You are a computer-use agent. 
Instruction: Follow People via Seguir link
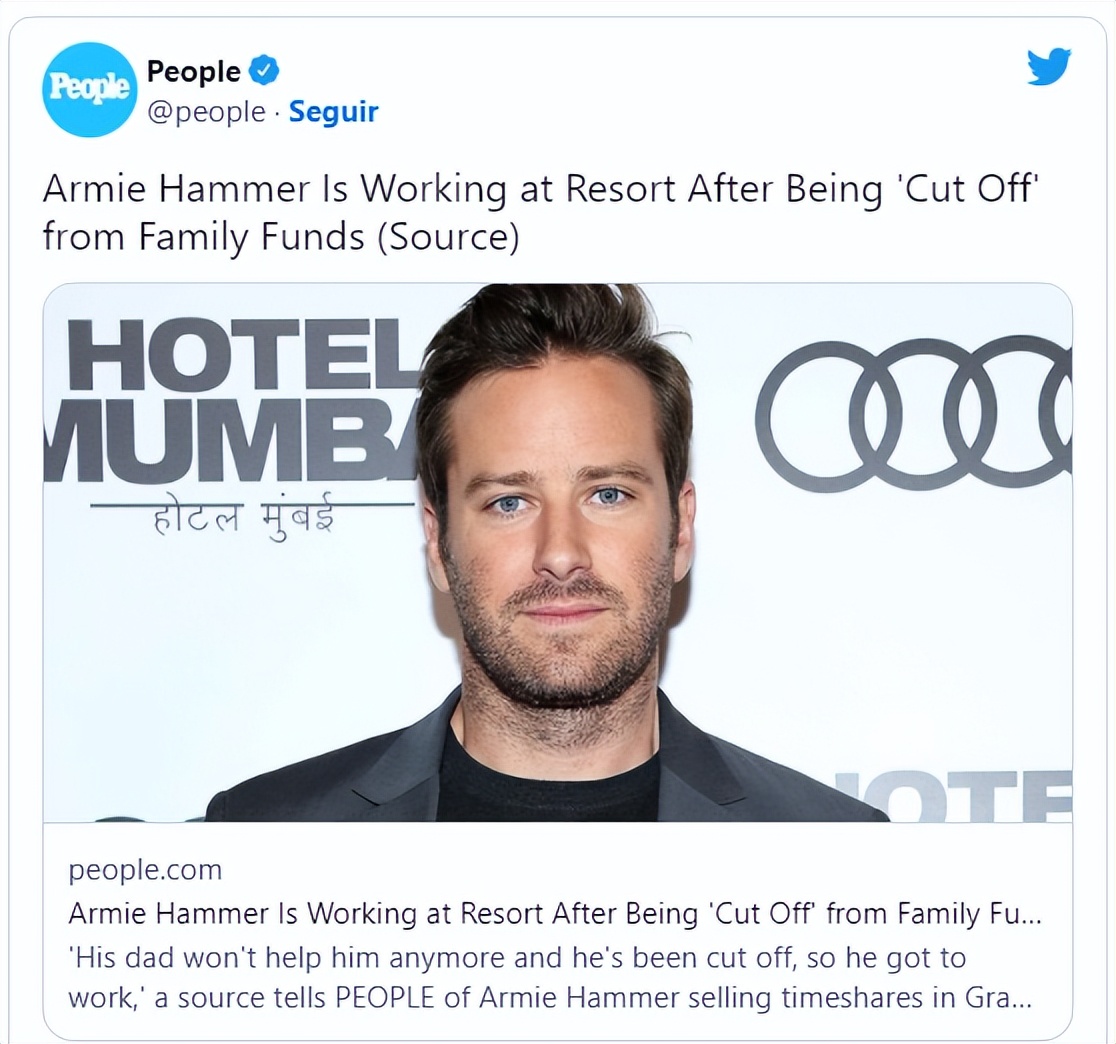(x=333, y=112)
